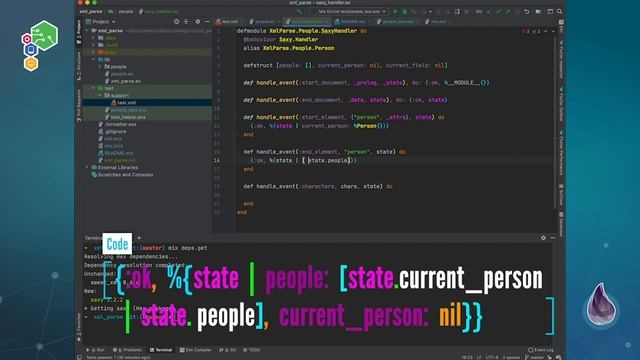Click the locate-in-project target icon
640x360 pixels.
(176, 22)
